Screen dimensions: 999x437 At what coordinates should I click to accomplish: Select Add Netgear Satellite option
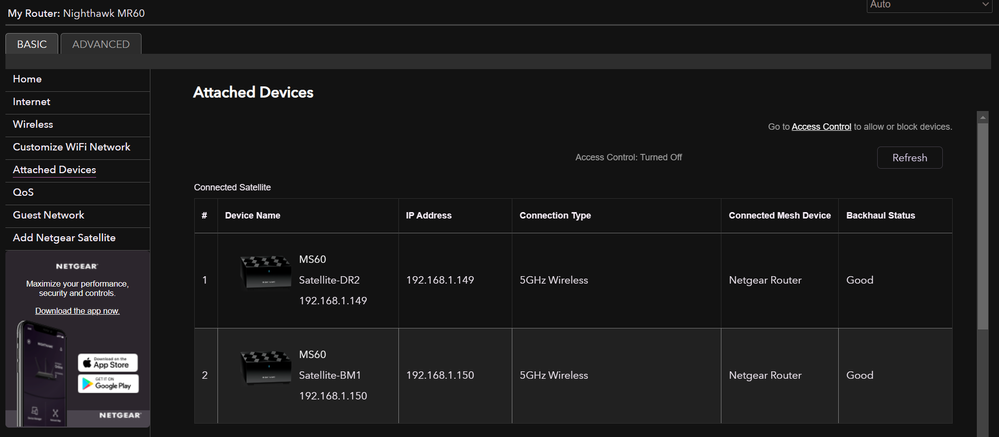pos(64,238)
